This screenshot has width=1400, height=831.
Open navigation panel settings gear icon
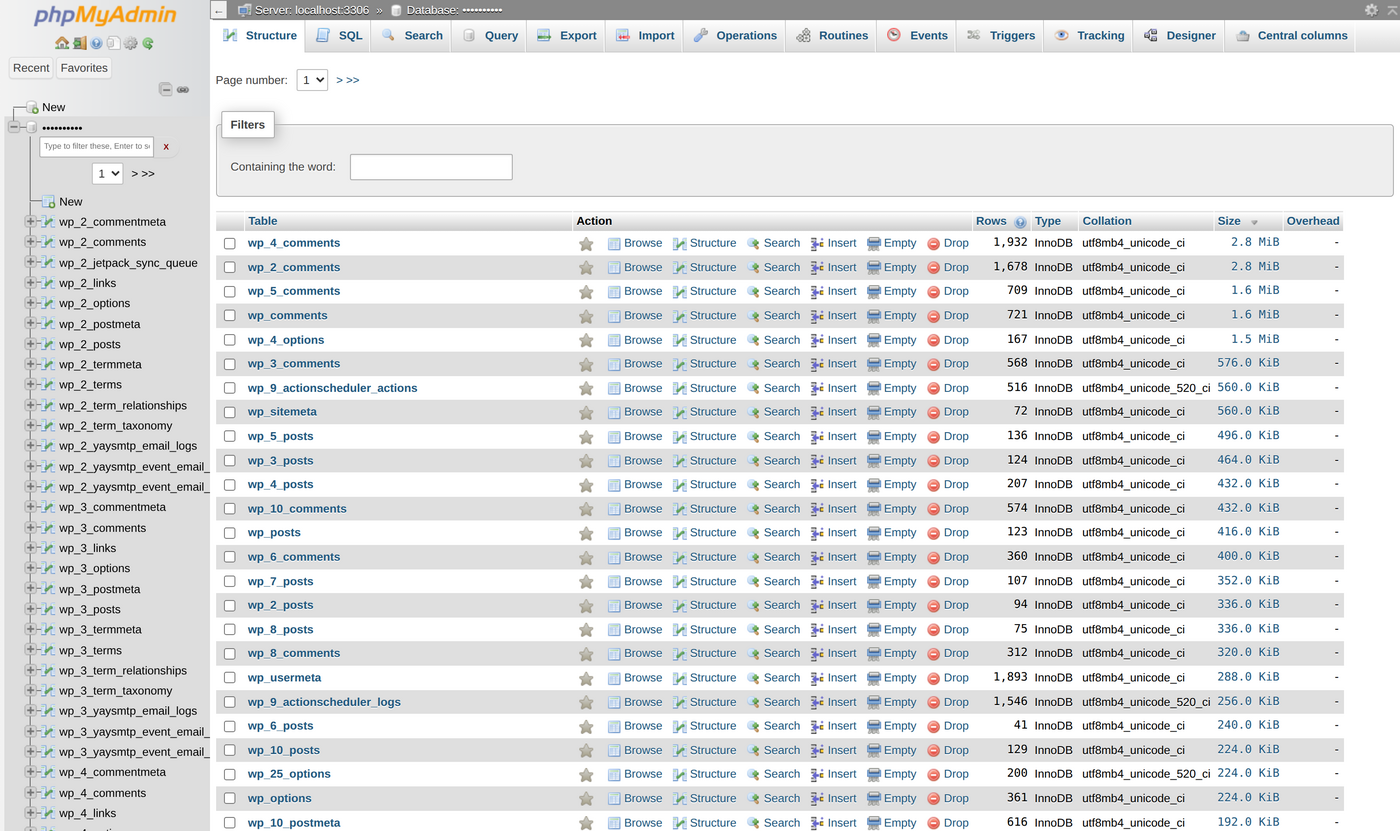tap(130, 43)
